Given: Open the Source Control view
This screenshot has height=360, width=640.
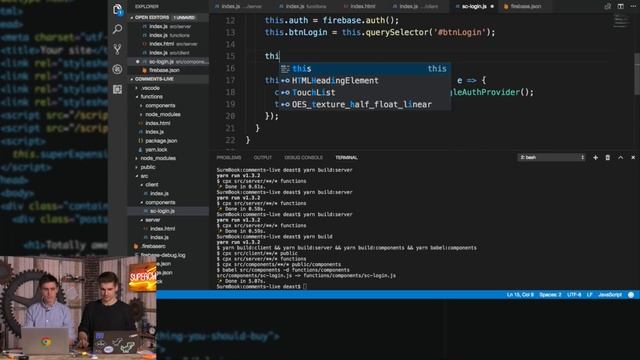Looking at the screenshot, I should pyautogui.click(x=118, y=49).
